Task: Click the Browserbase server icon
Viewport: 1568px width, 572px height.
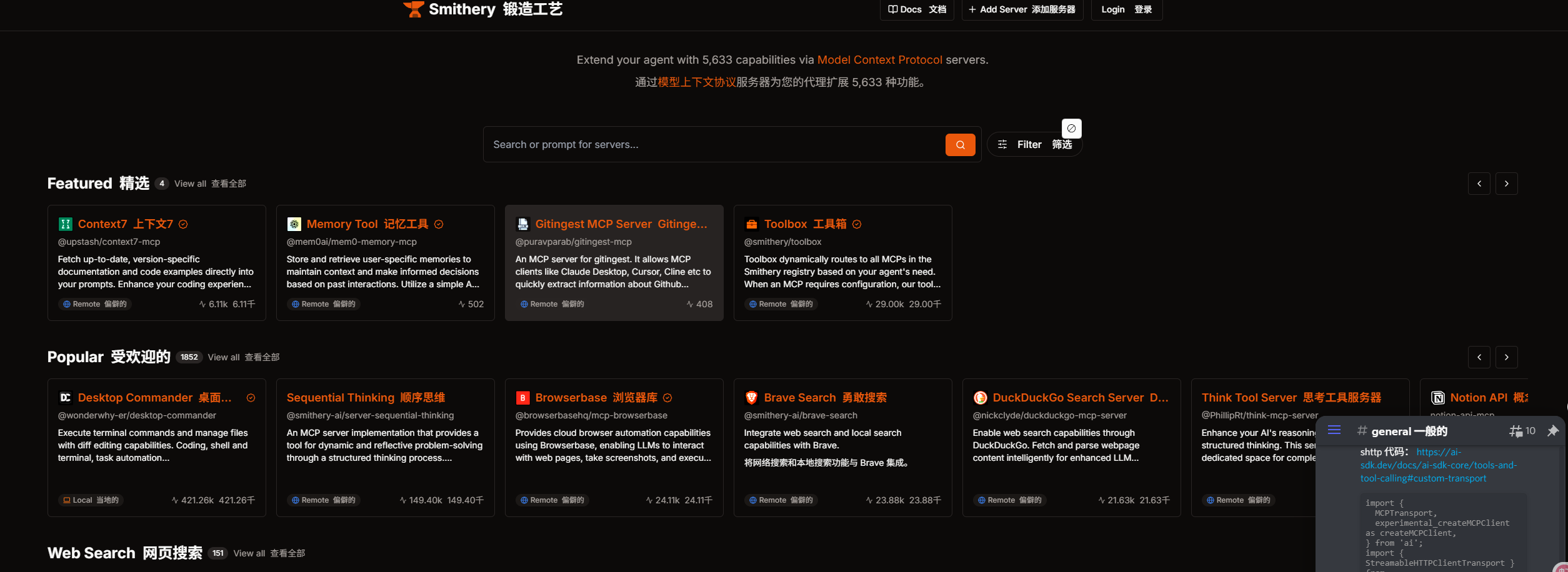Action: coord(522,398)
